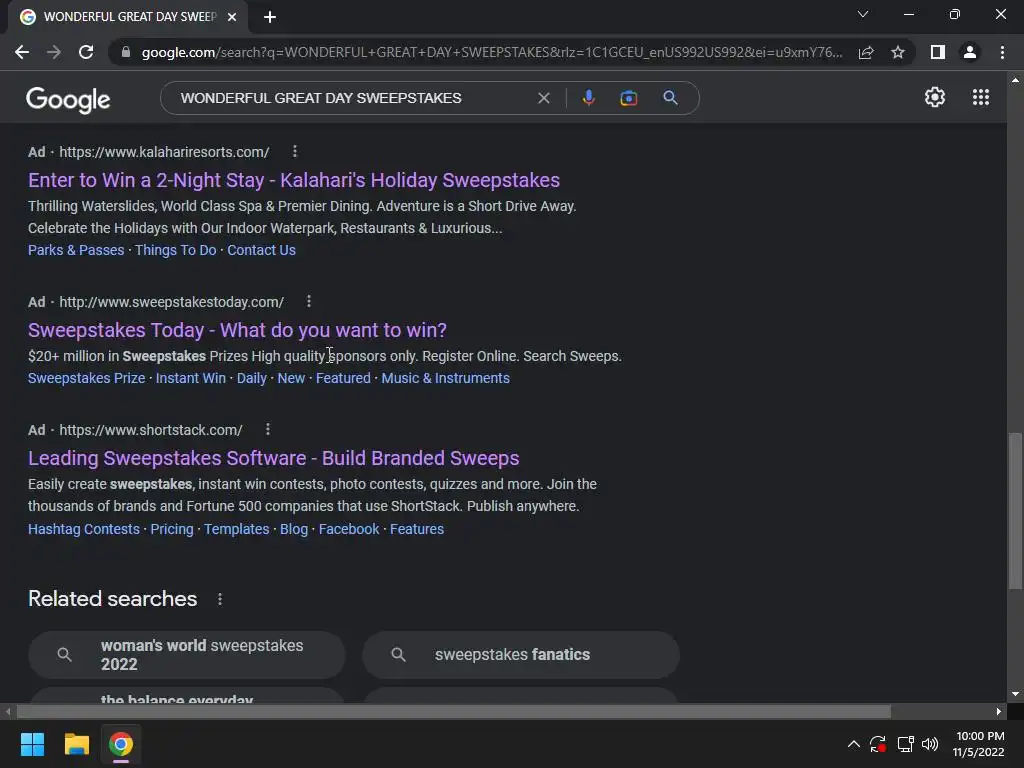The height and width of the screenshot is (768, 1024).
Task: View site security lock information
Action: click(125, 52)
